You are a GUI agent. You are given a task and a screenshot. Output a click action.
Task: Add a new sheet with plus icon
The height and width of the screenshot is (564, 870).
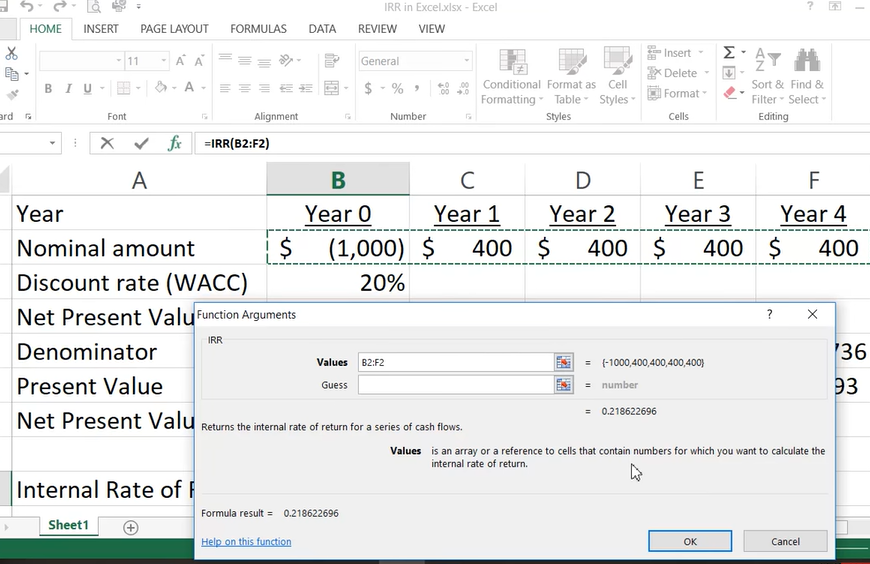click(x=130, y=527)
